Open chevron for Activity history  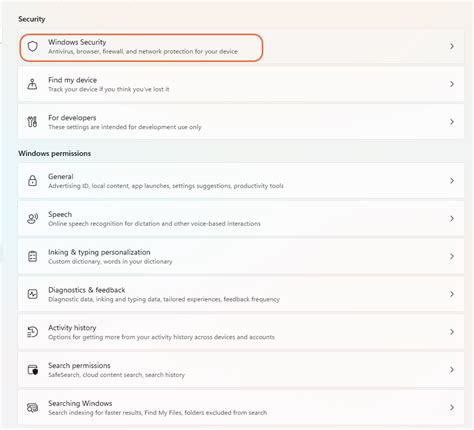452,332
